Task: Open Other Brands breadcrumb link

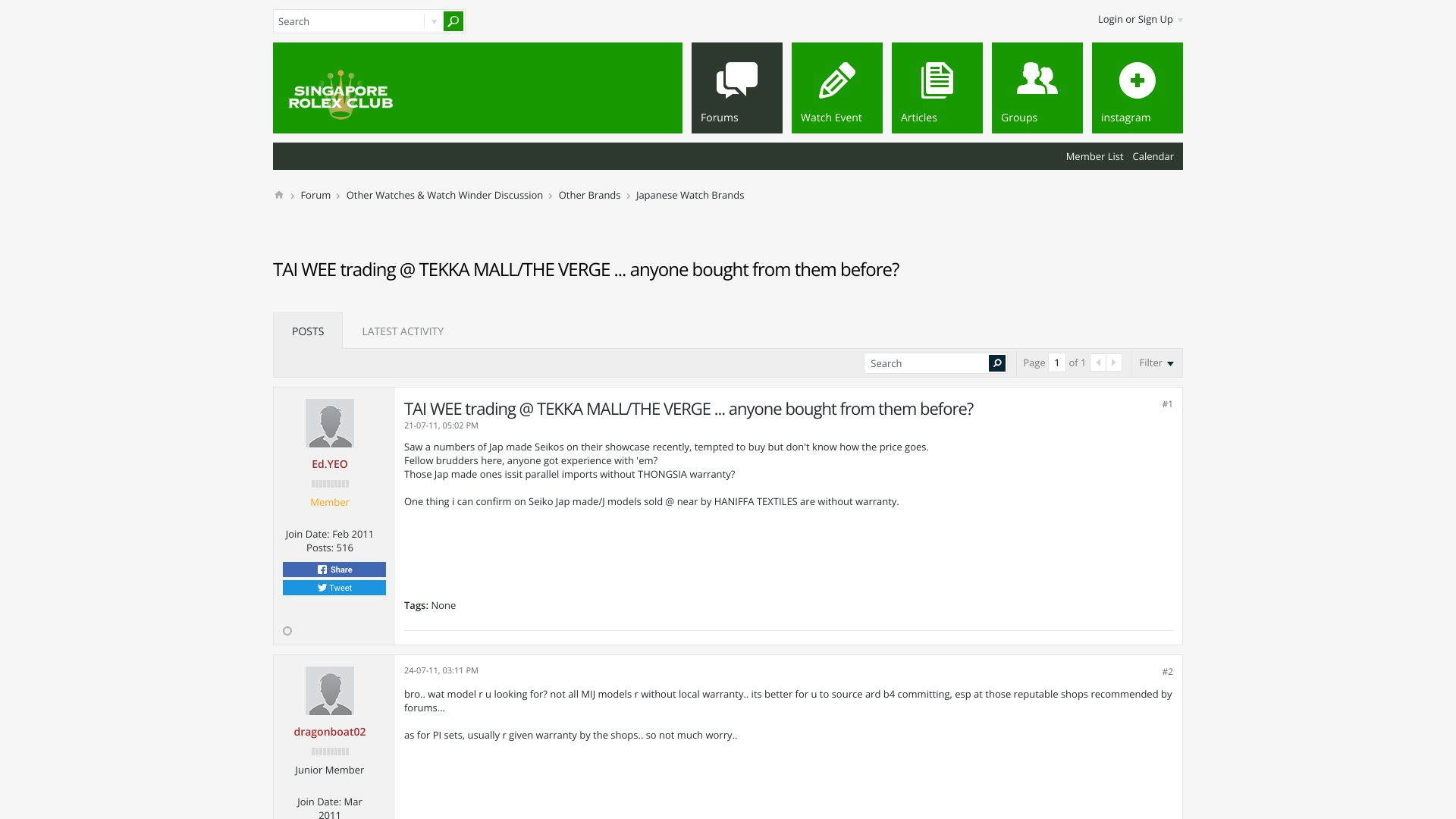Action: 589,195
